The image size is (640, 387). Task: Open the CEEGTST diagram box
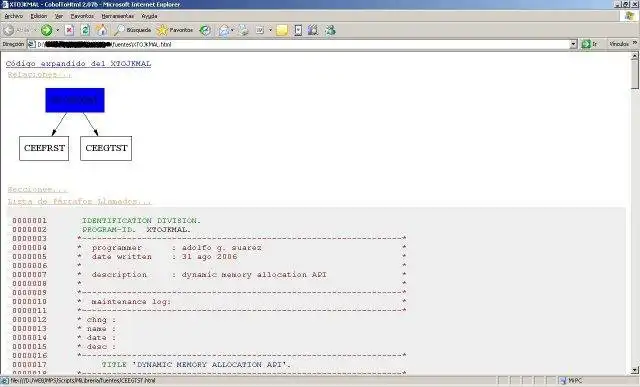[x=106, y=148]
